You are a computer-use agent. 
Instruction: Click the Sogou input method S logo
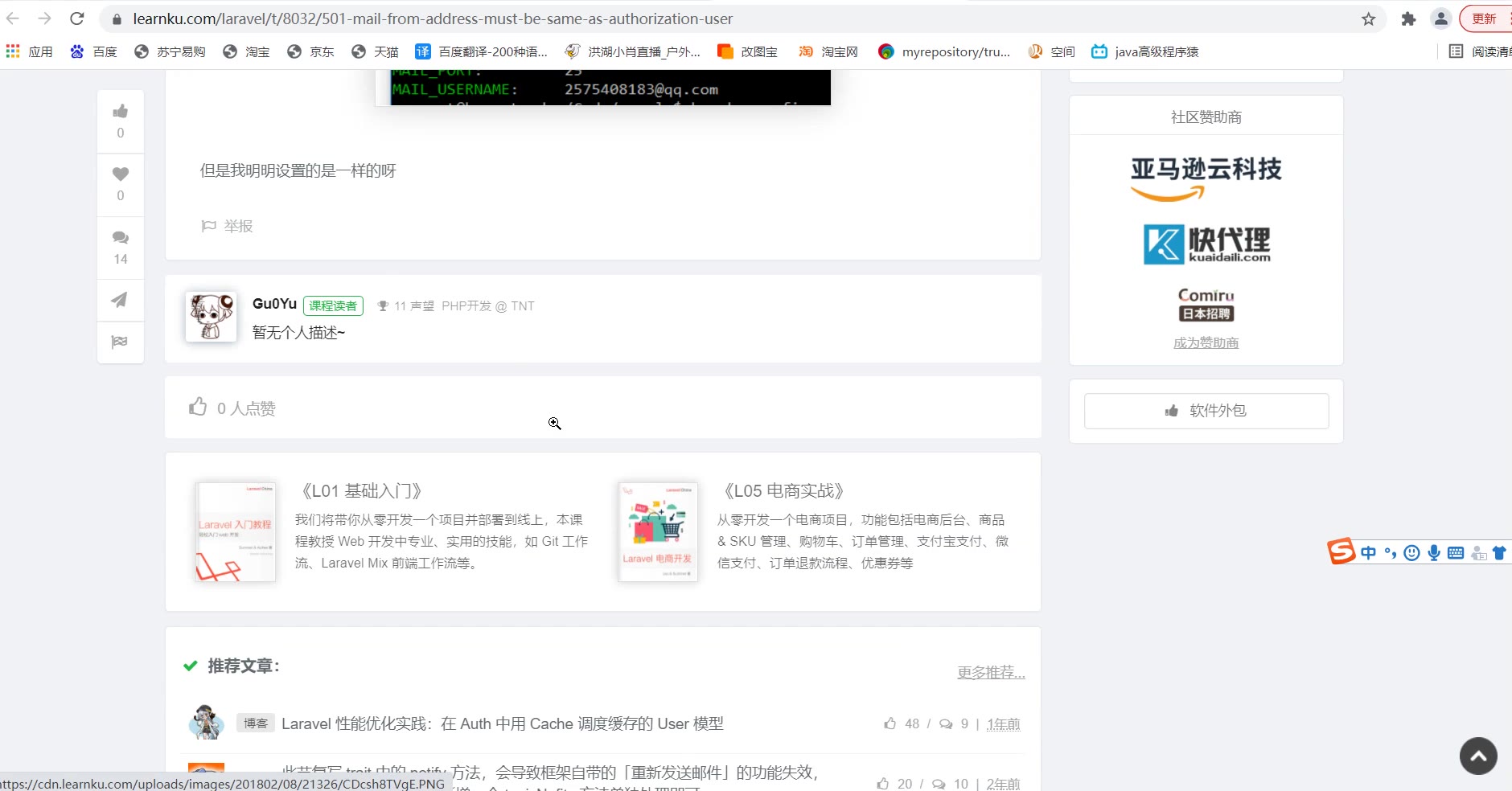coord(1341,551)
